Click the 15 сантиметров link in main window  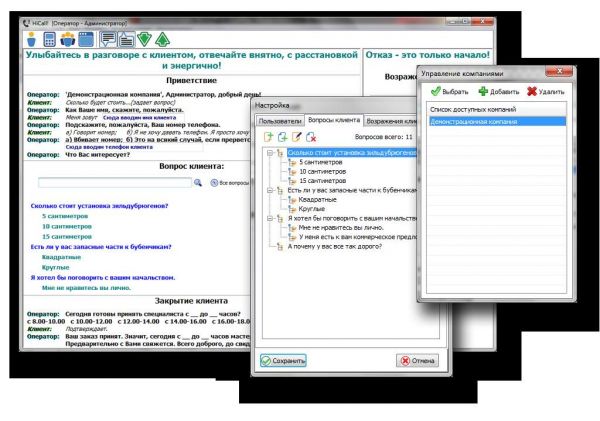[67, 237]
